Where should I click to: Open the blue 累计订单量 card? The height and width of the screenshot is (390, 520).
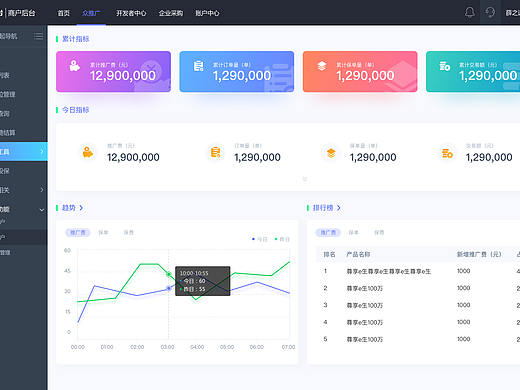pos(237,71)
